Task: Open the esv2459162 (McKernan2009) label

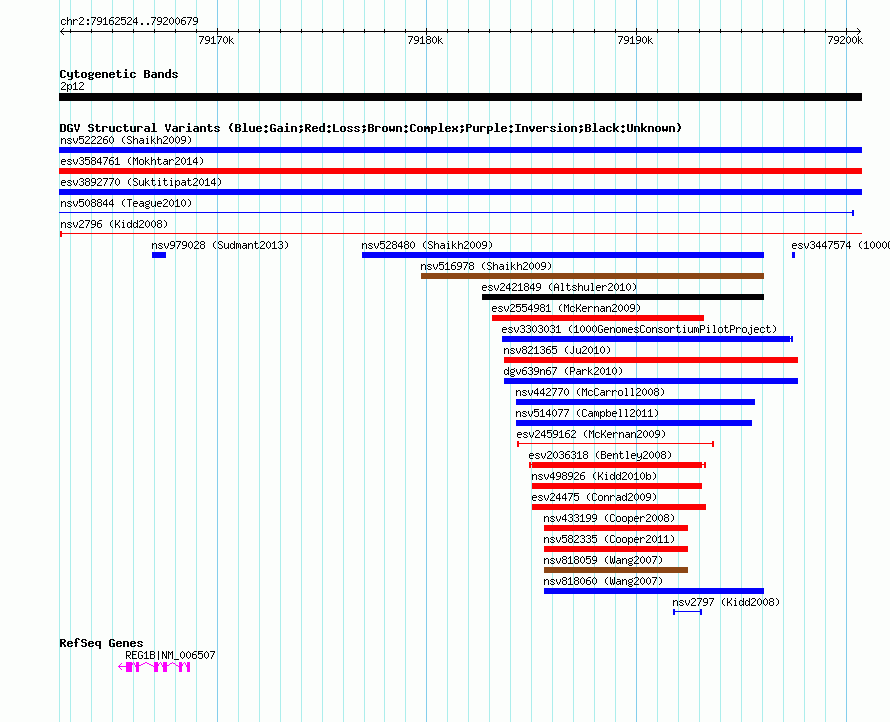Action: (x=591, y=434)
